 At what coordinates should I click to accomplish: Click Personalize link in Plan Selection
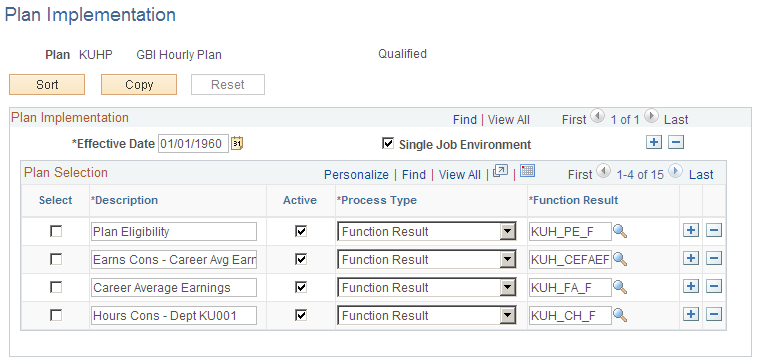pyautogui.click(x=356, y=175)
